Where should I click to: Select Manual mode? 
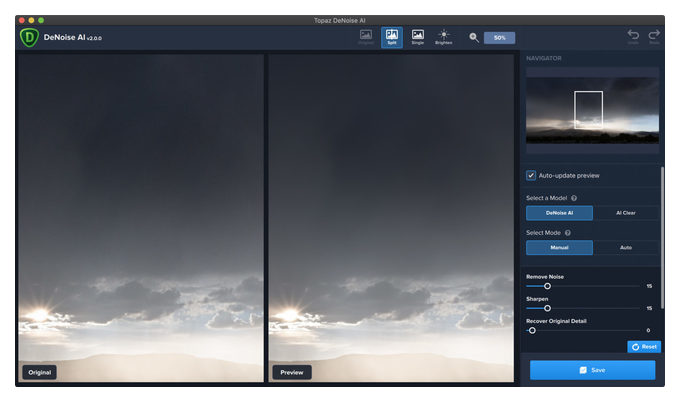559,248
